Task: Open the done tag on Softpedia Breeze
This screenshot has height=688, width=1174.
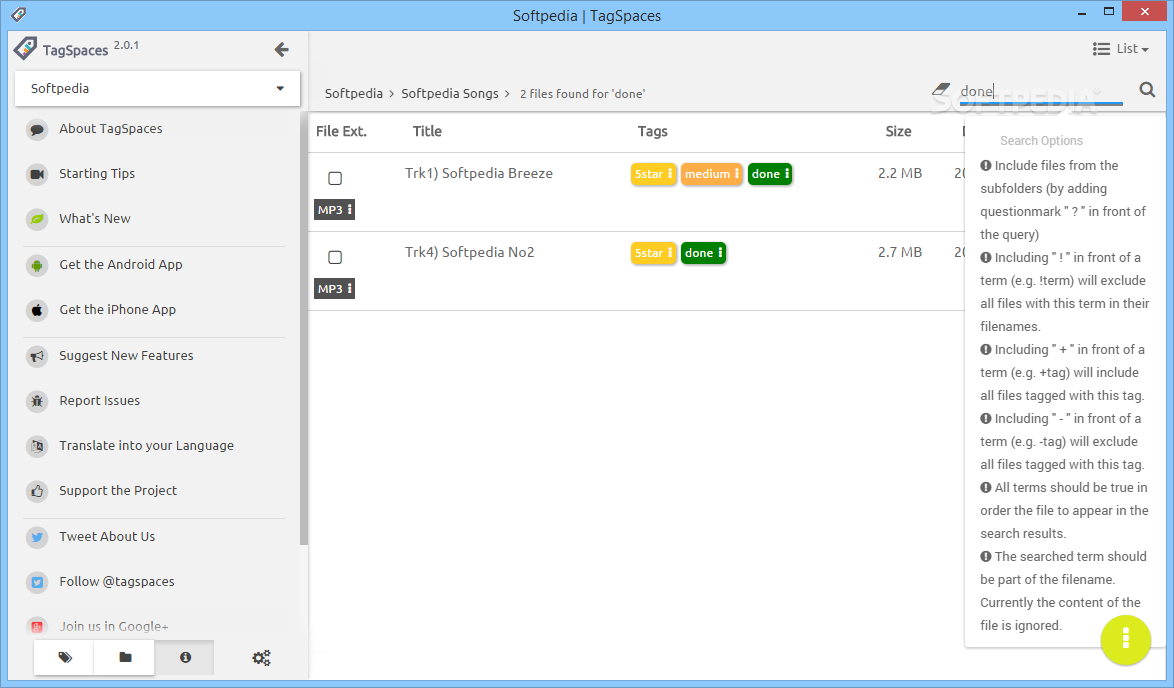Action: click(x=770, y=174)
